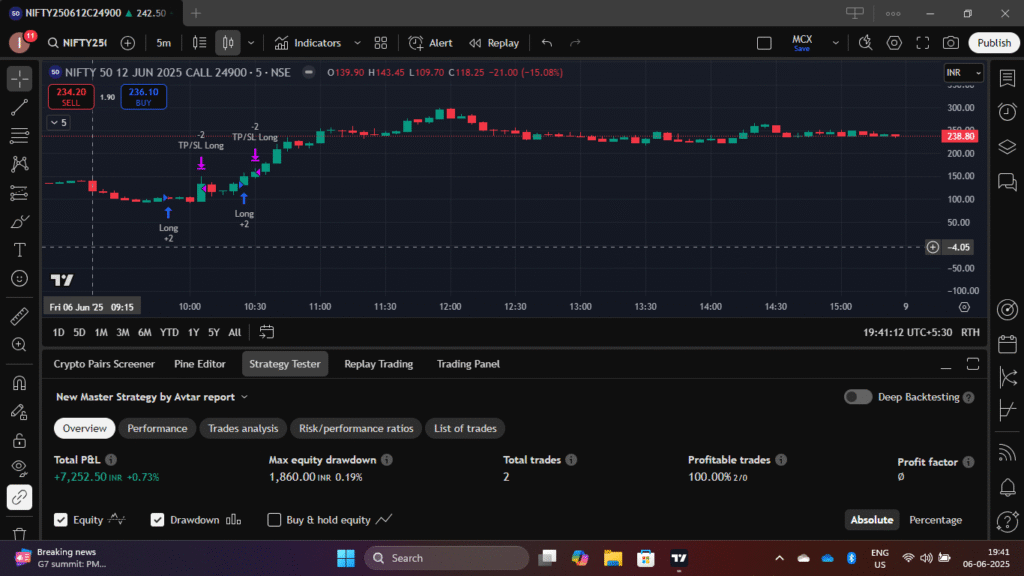Click the undo arrow
Image resolution: width=1024 pixels, height=576 pixels.
click(x=547, y=43)
